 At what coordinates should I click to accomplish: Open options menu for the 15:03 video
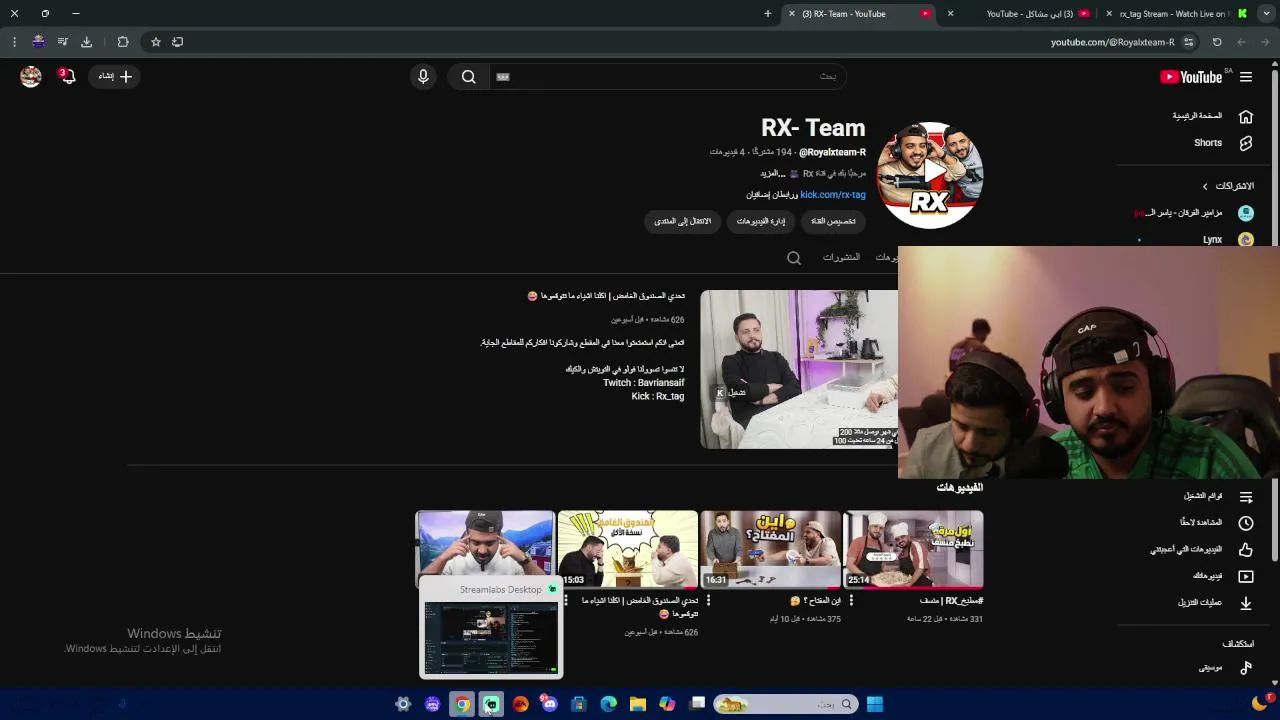click(x=566, y=601)
